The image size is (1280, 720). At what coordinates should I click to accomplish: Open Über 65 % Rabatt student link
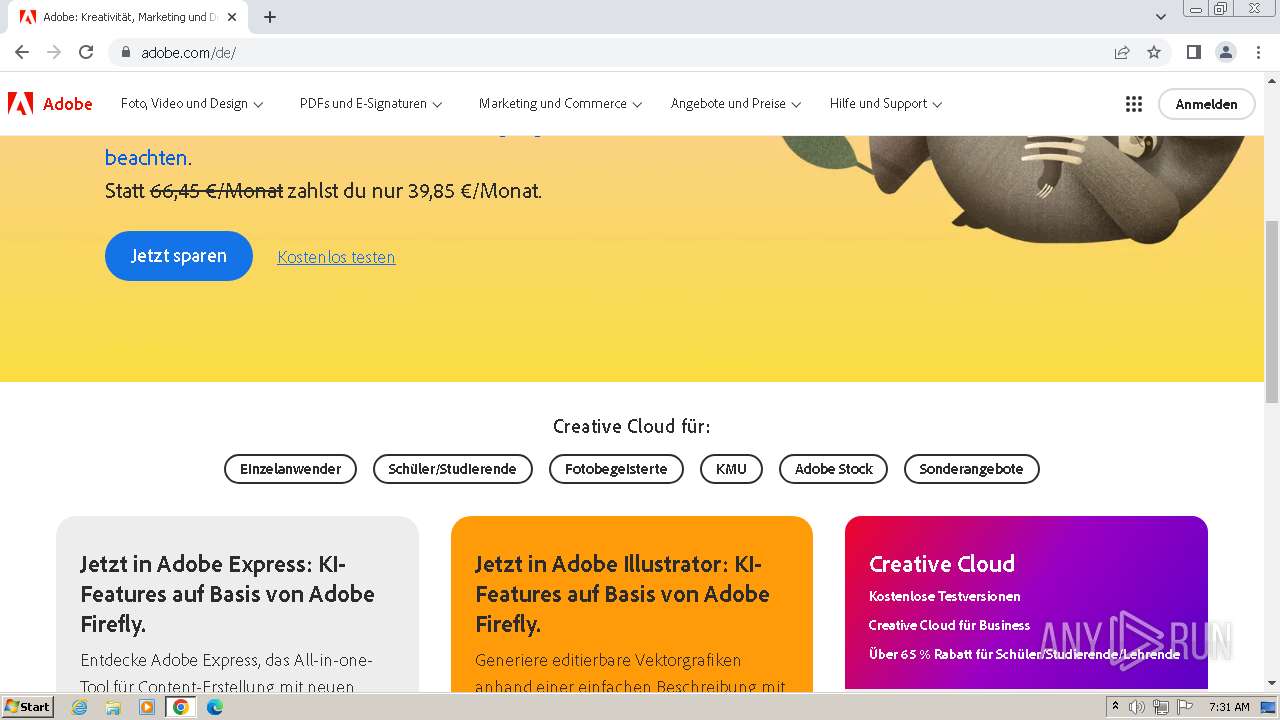[x=1024, y=654]
